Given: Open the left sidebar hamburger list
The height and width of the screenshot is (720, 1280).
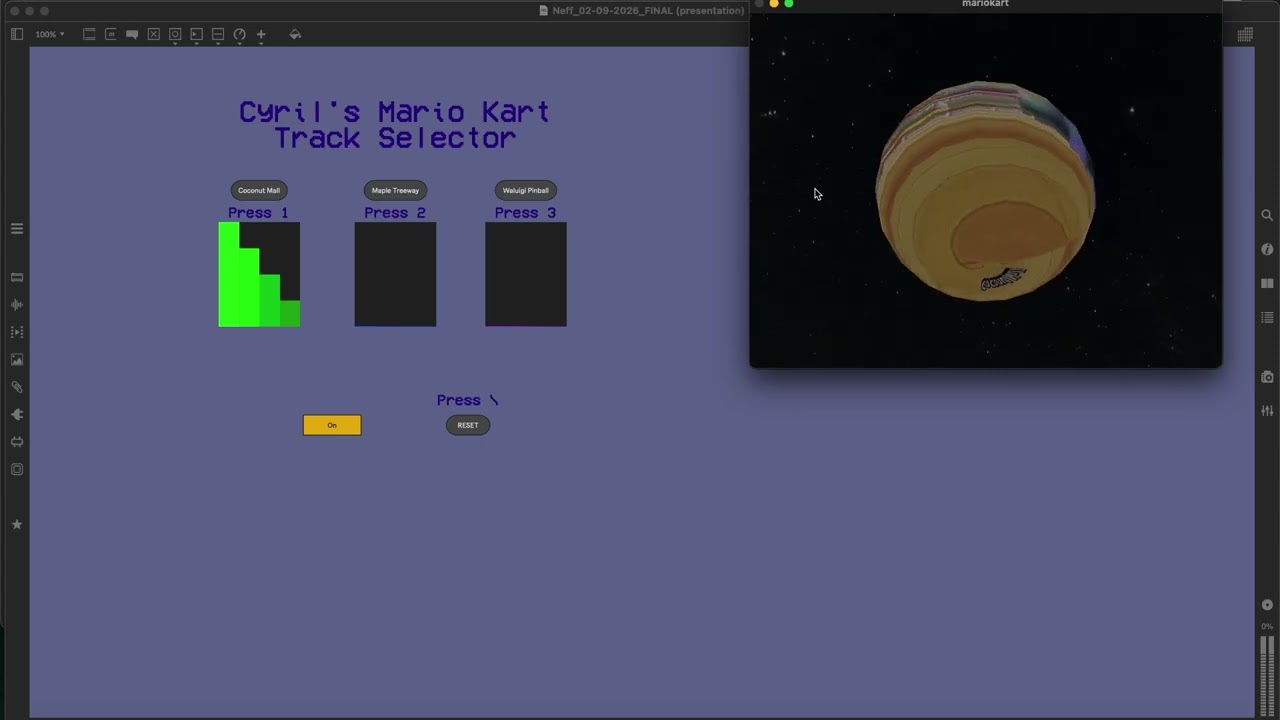Looking at the screenshot, I should tap(17, 229).
